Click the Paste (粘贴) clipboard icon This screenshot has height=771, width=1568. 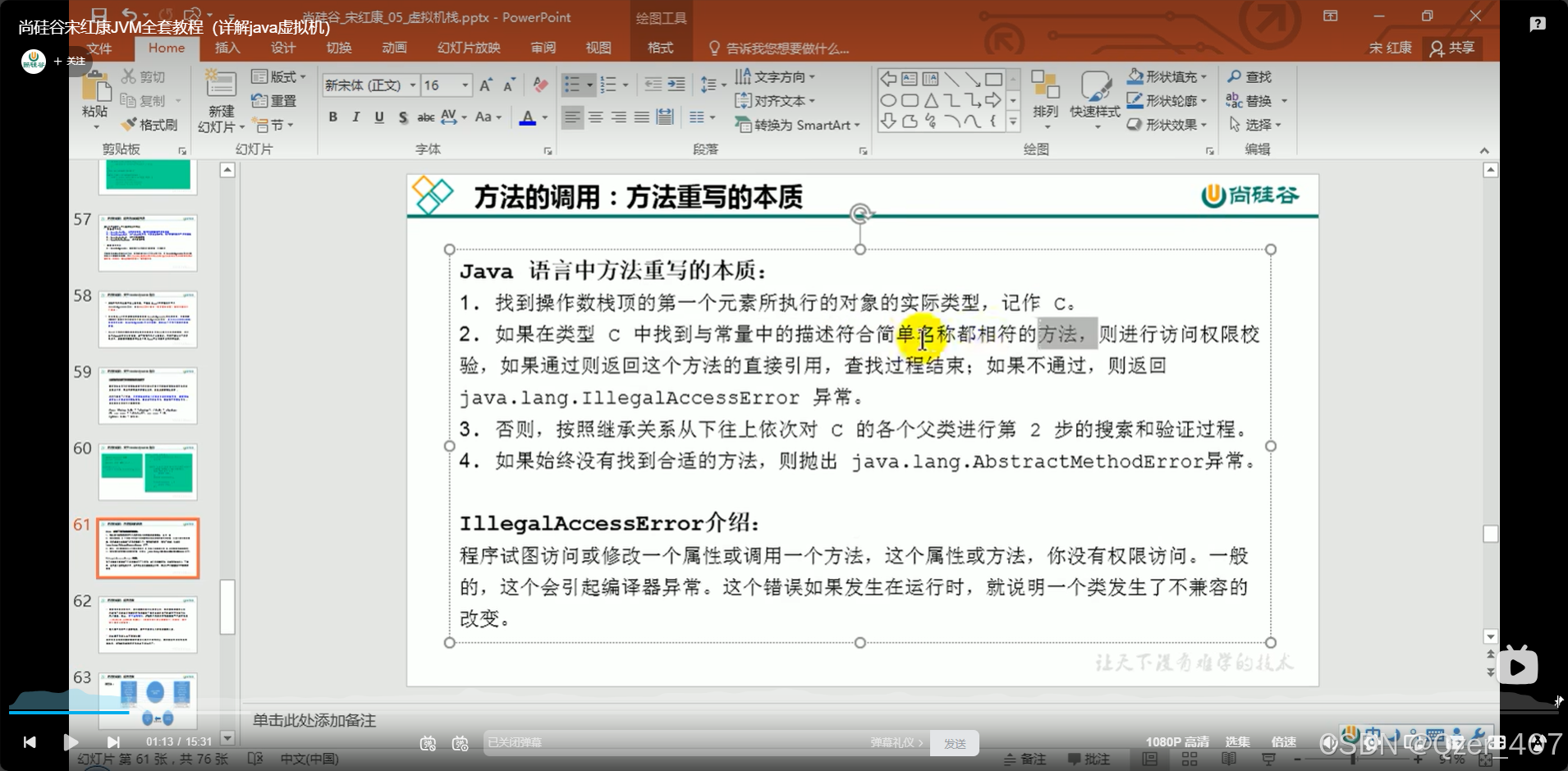pyautogui.click(x=95, y=86)
